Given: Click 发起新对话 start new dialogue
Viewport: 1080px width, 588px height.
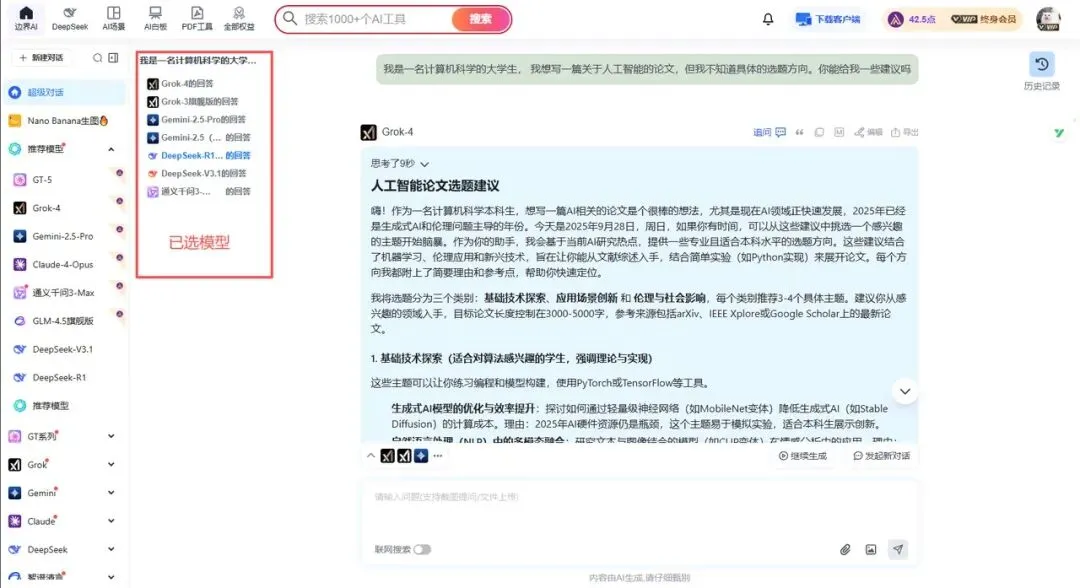Looking at the screenshot, I should [x=882, y=456].
